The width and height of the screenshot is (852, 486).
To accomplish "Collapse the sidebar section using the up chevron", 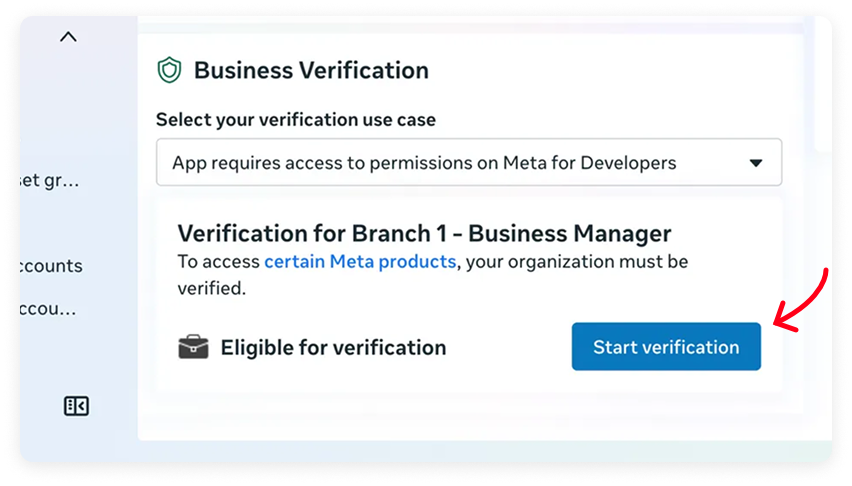I will pos(68,37).
